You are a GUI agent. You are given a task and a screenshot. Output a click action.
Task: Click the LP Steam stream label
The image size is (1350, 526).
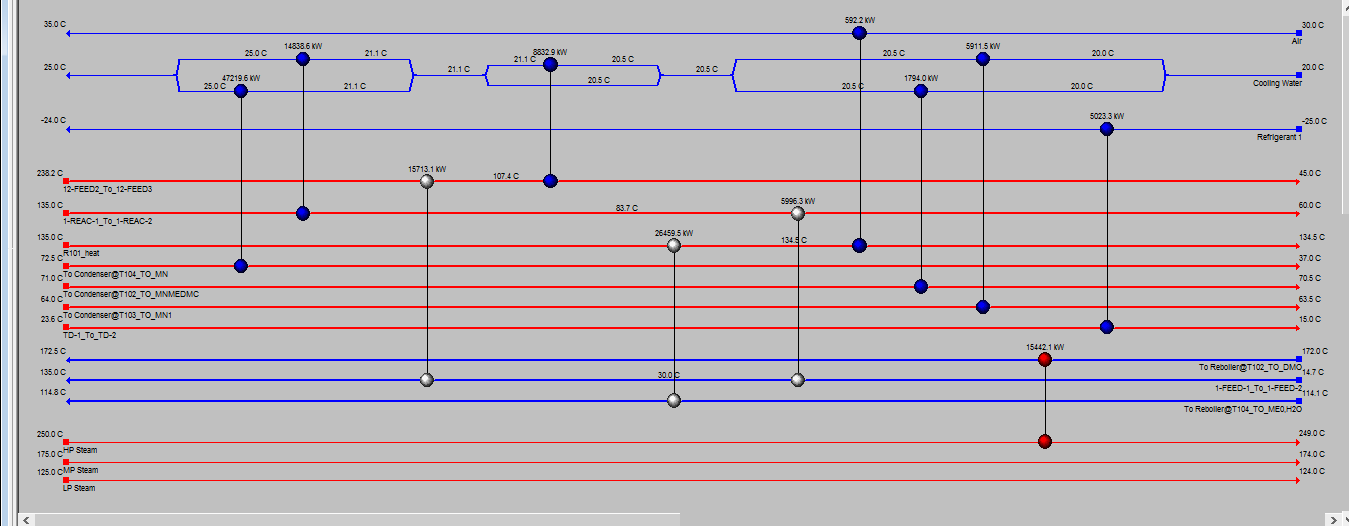pos(80,488)
